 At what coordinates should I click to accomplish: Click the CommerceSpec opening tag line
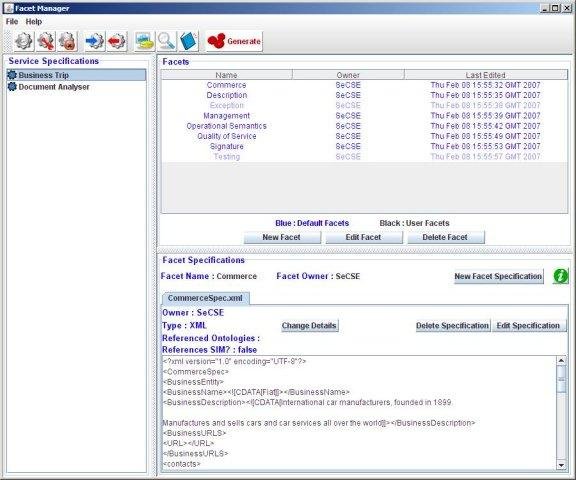pos(196,372)
